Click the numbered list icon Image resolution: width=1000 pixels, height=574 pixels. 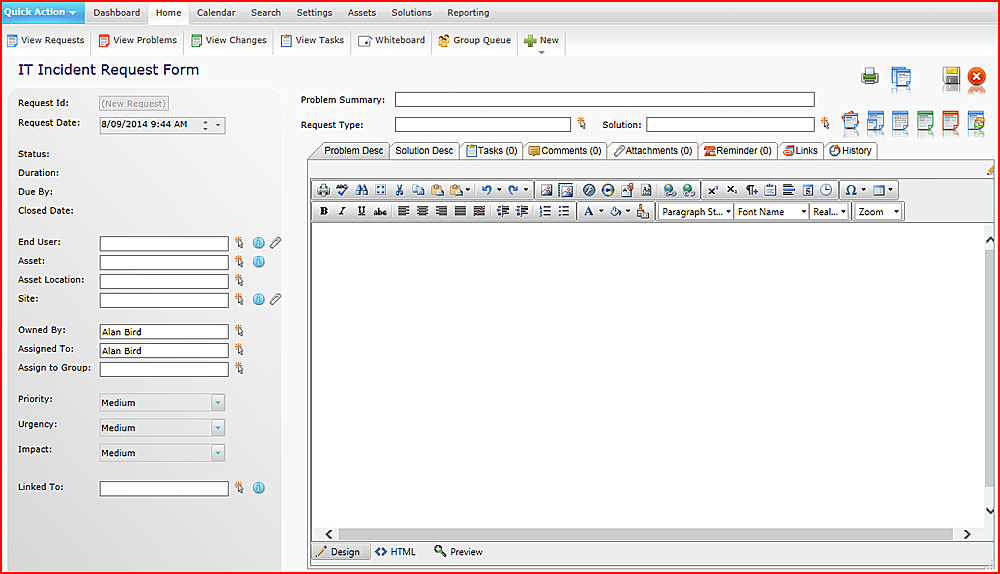click(545, 211)
